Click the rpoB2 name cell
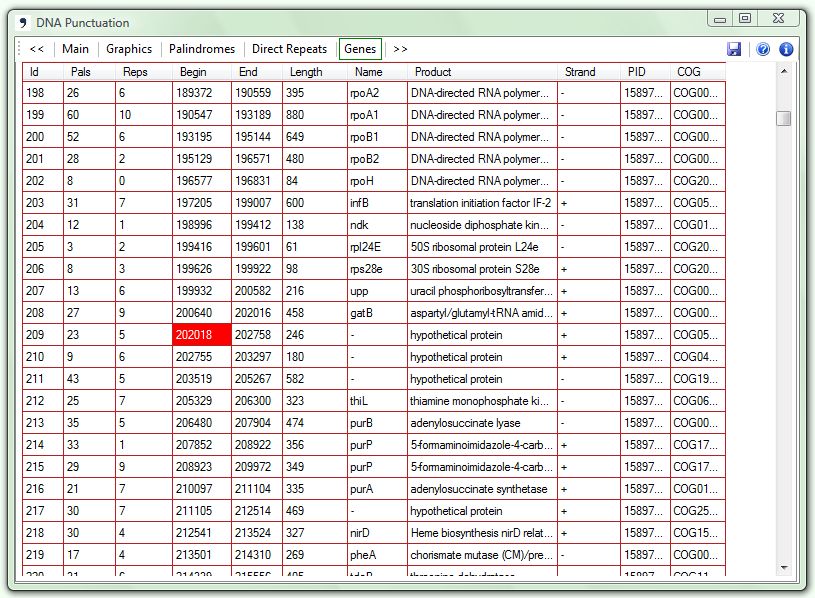The image size is (815, 598). [x=377, y=159]
